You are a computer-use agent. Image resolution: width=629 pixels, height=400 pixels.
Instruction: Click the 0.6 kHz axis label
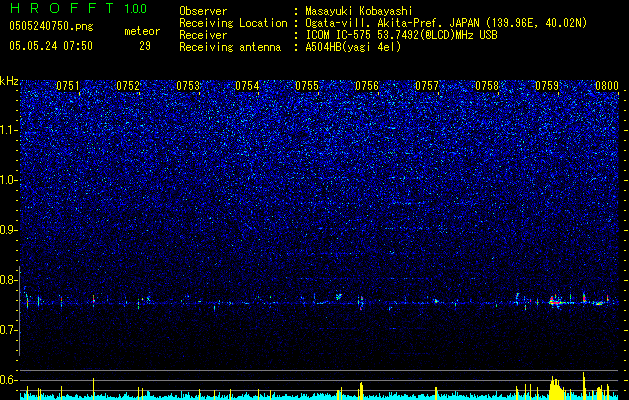(9, 380)
